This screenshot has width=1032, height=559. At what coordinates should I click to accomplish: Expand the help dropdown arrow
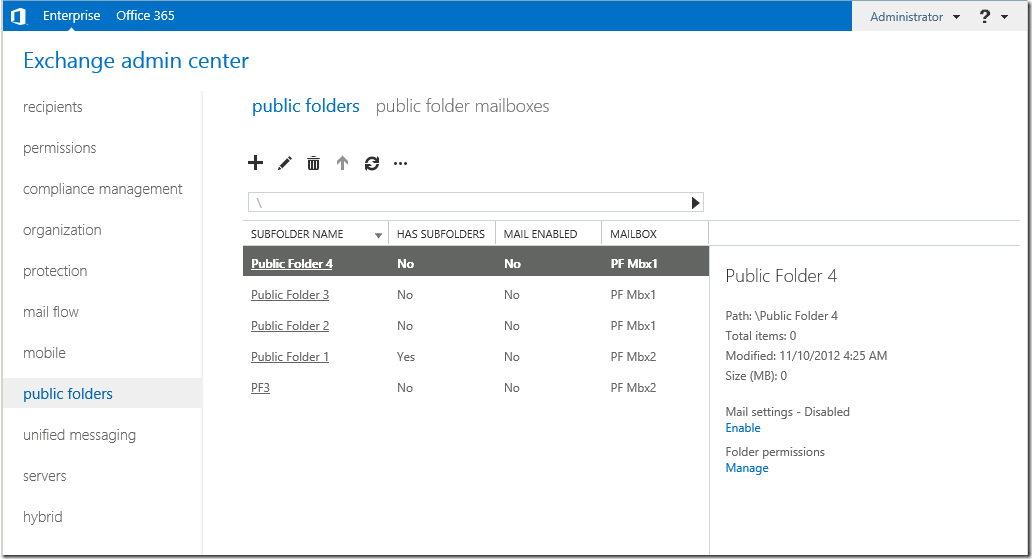[x=1004, y=17]
